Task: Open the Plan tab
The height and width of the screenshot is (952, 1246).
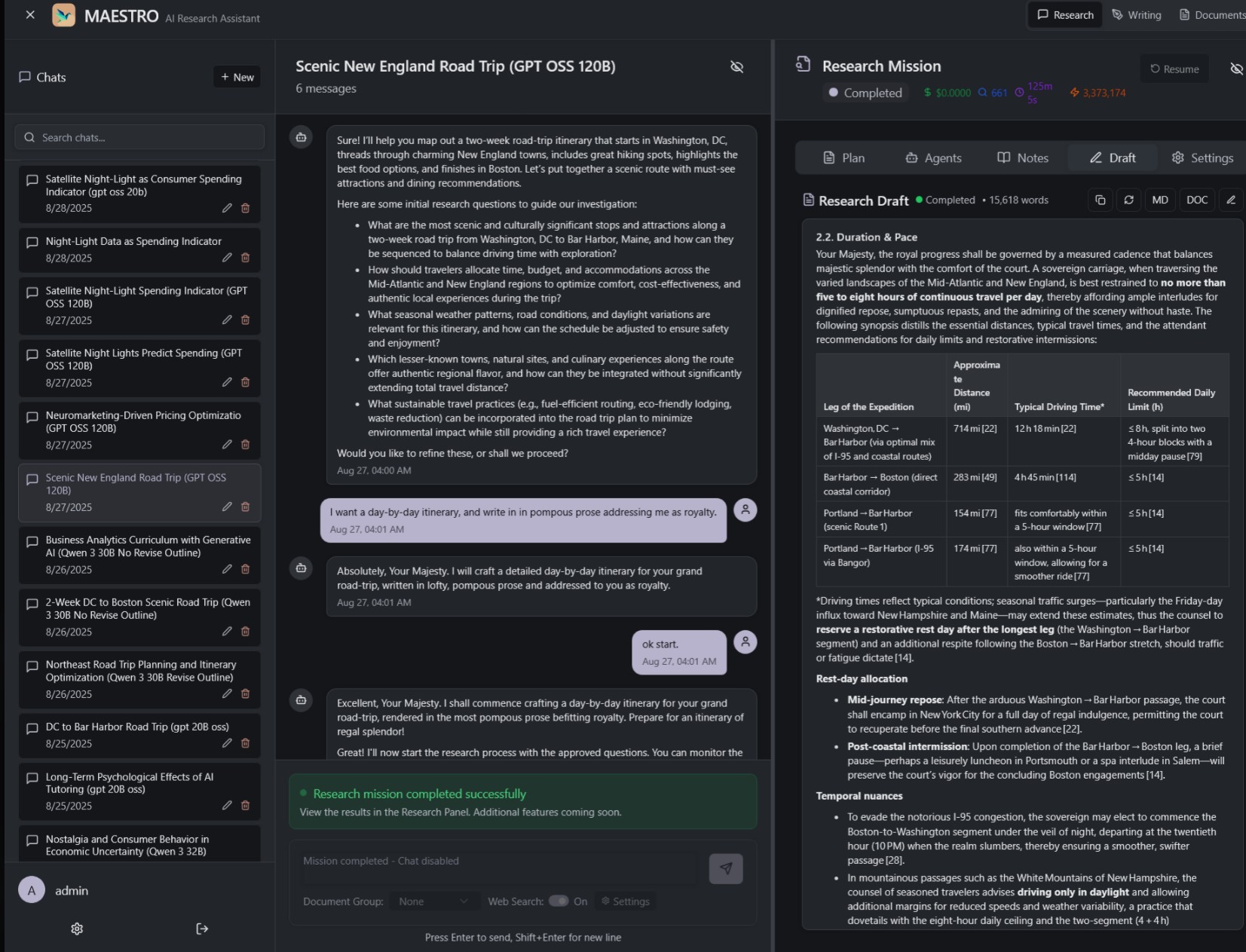Action: 843,158
